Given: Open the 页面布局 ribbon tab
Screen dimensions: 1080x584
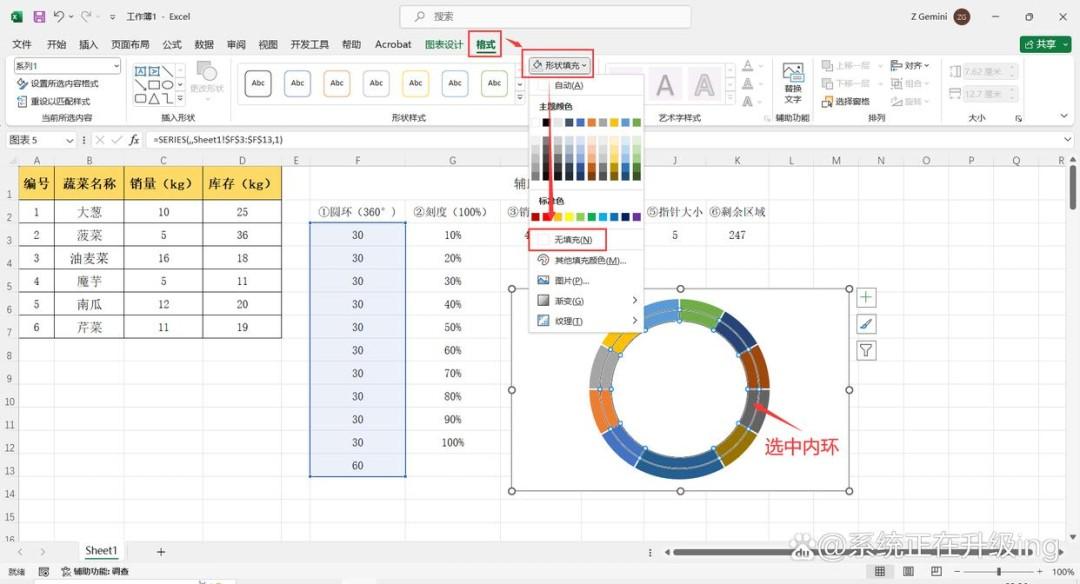Looking at the screenshot, I should tap(130, 44).
